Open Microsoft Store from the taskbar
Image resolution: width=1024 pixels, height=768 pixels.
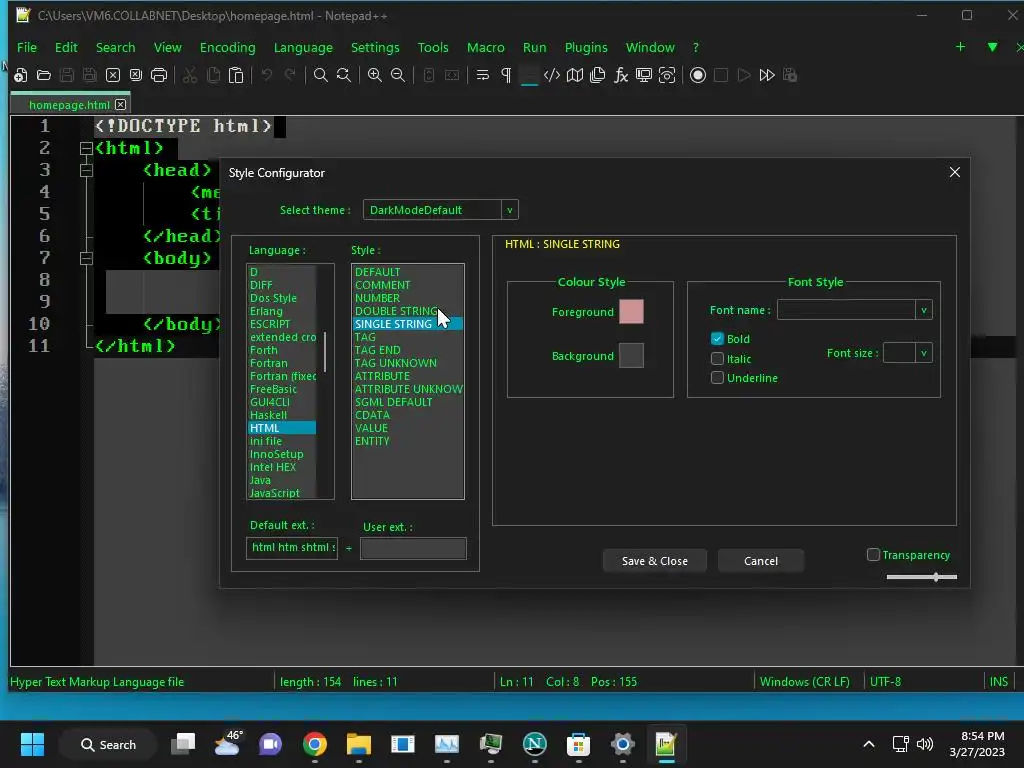578,744
